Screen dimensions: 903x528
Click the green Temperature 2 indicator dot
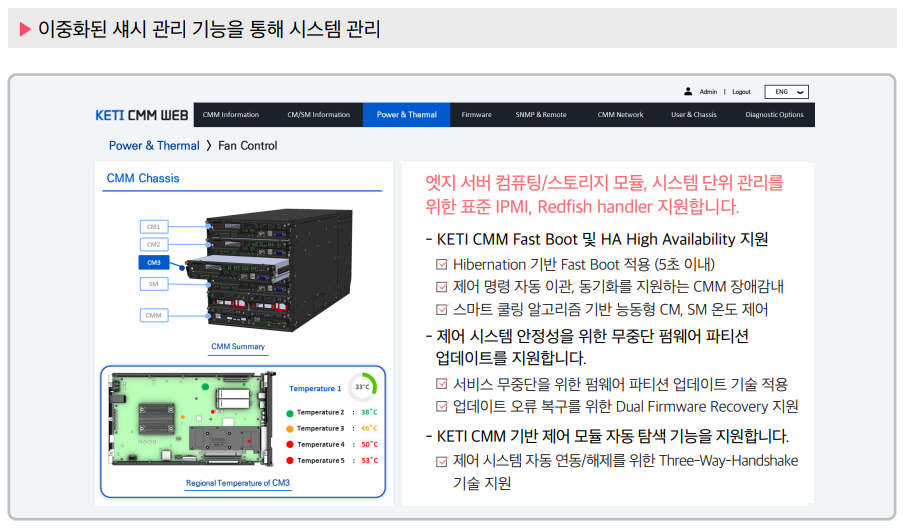coord(290,412)
